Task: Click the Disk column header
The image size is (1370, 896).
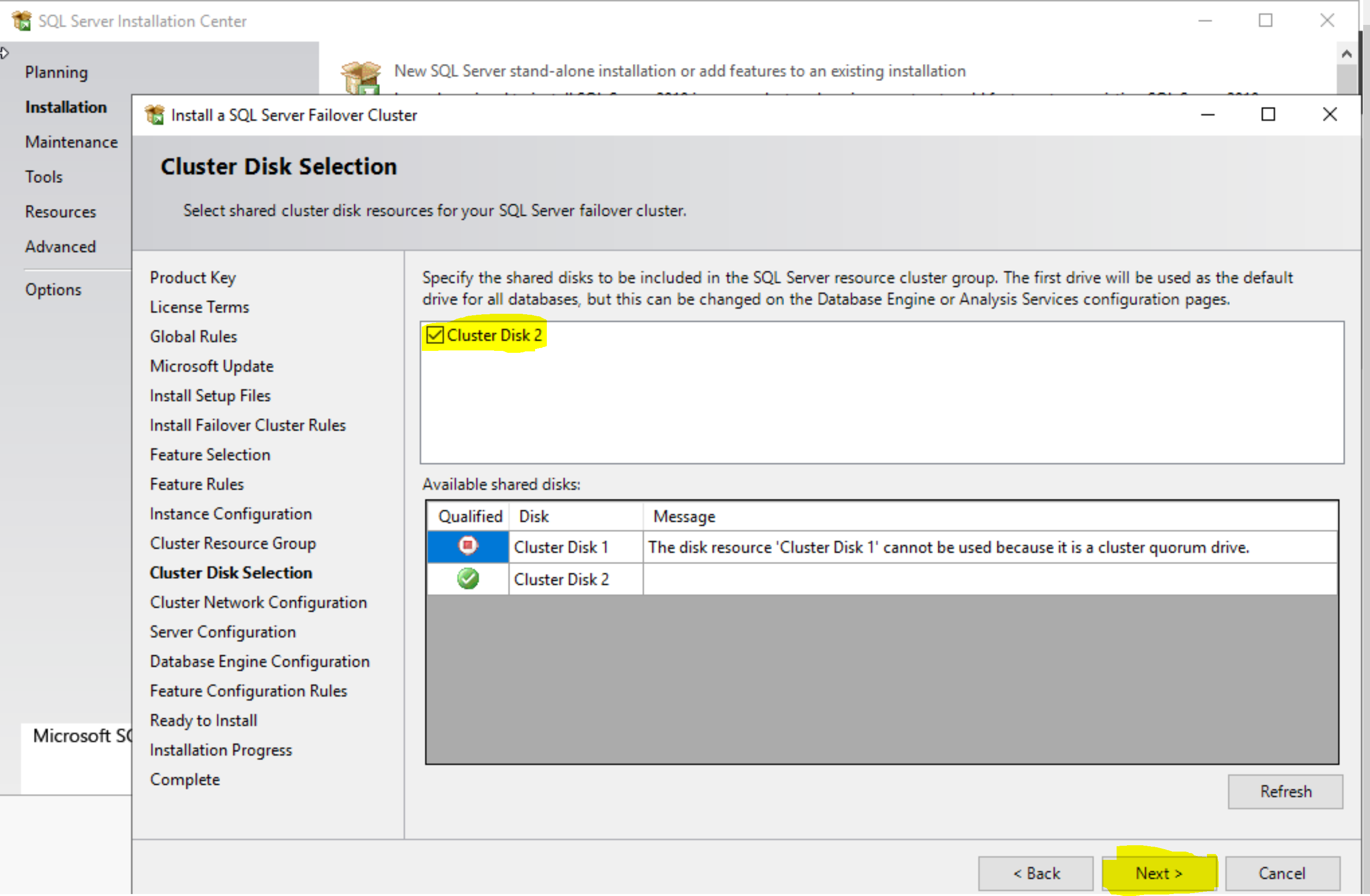Action: coord(576,516)
